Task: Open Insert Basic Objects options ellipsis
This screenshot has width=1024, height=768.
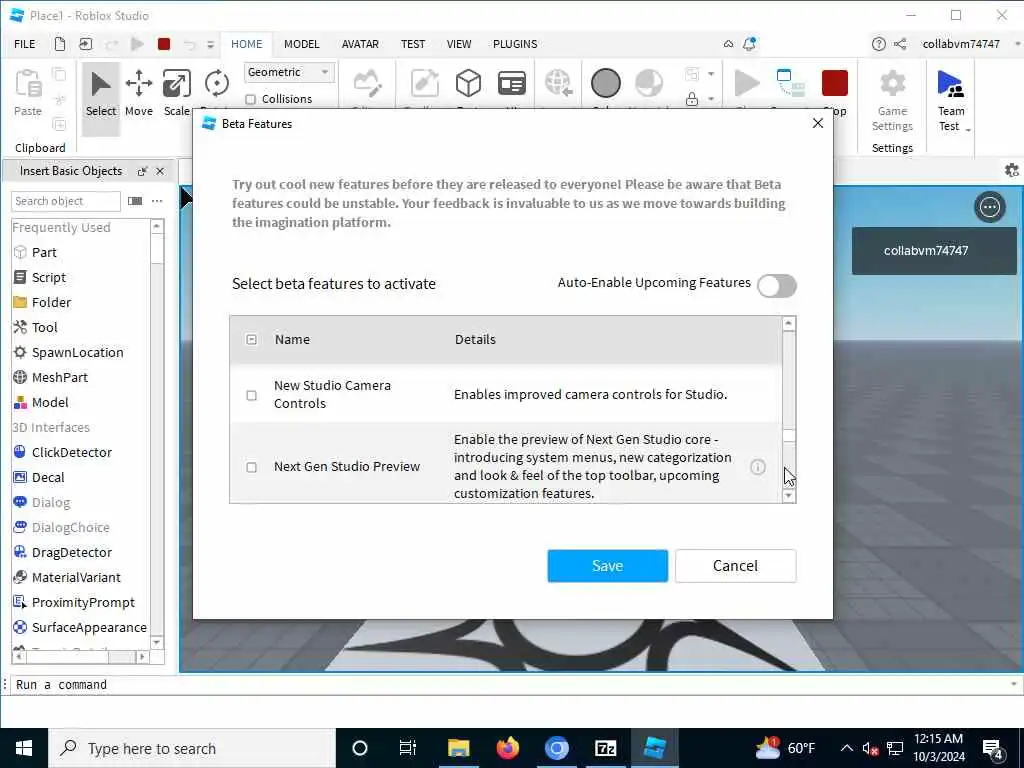Action: point(157,201)
